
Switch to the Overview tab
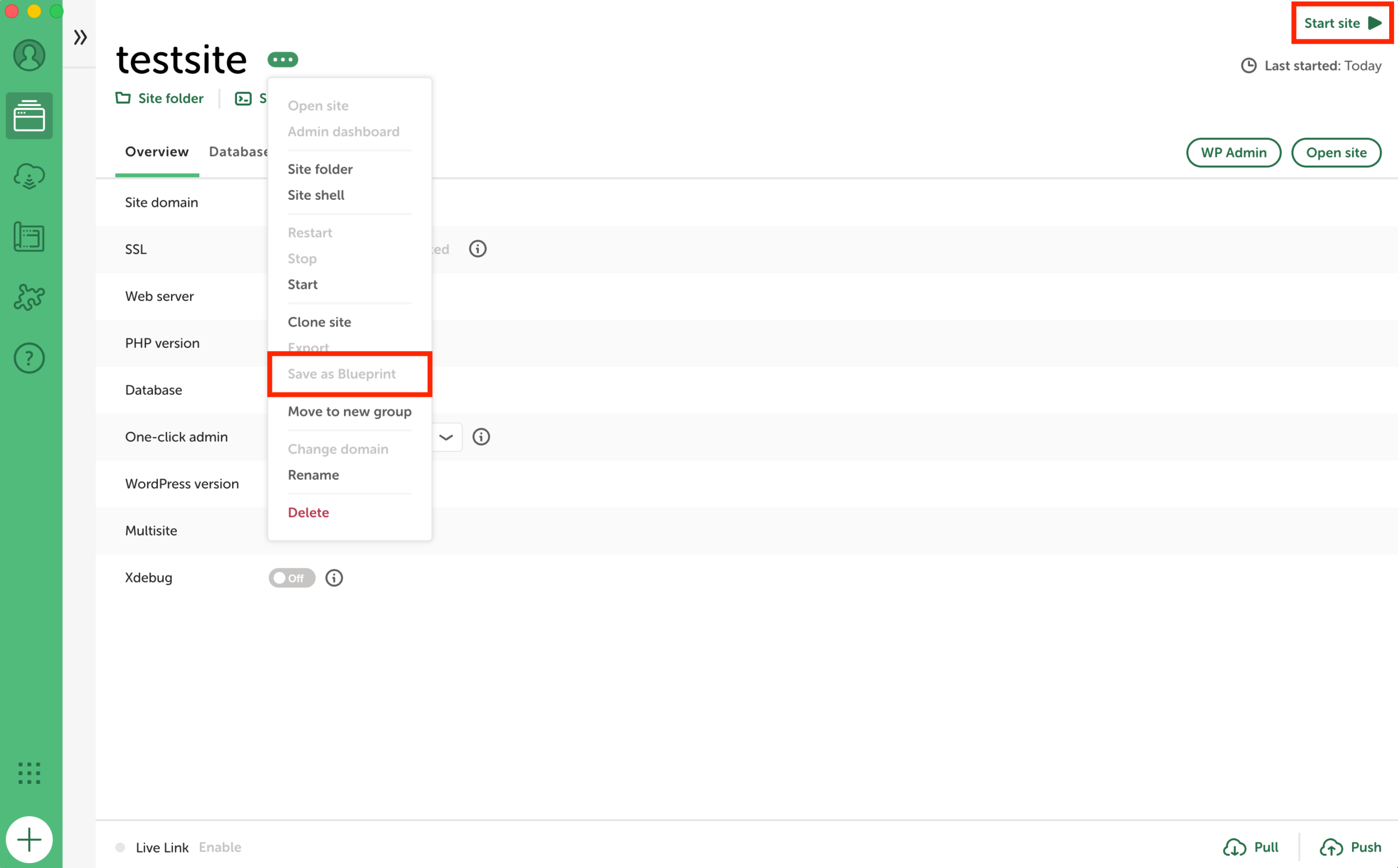[x=157, y=152]
